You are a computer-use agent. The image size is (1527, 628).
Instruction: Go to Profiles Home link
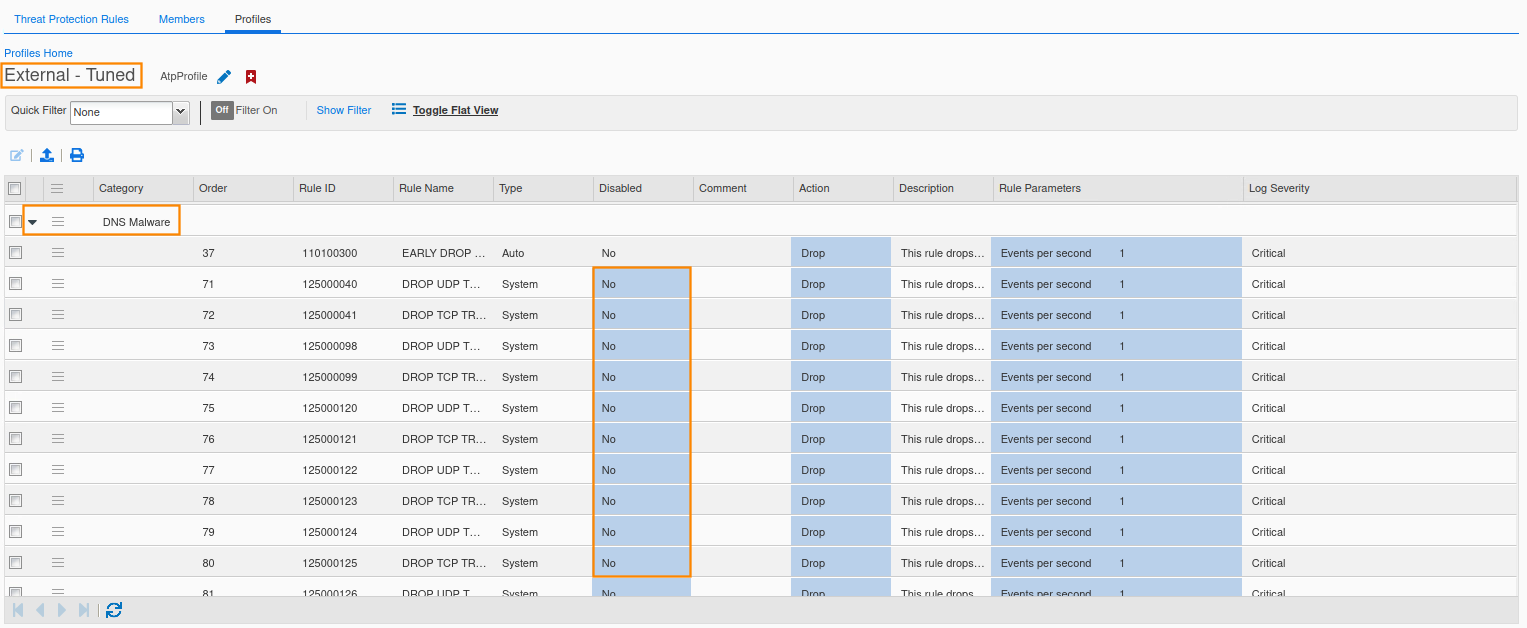38,53
